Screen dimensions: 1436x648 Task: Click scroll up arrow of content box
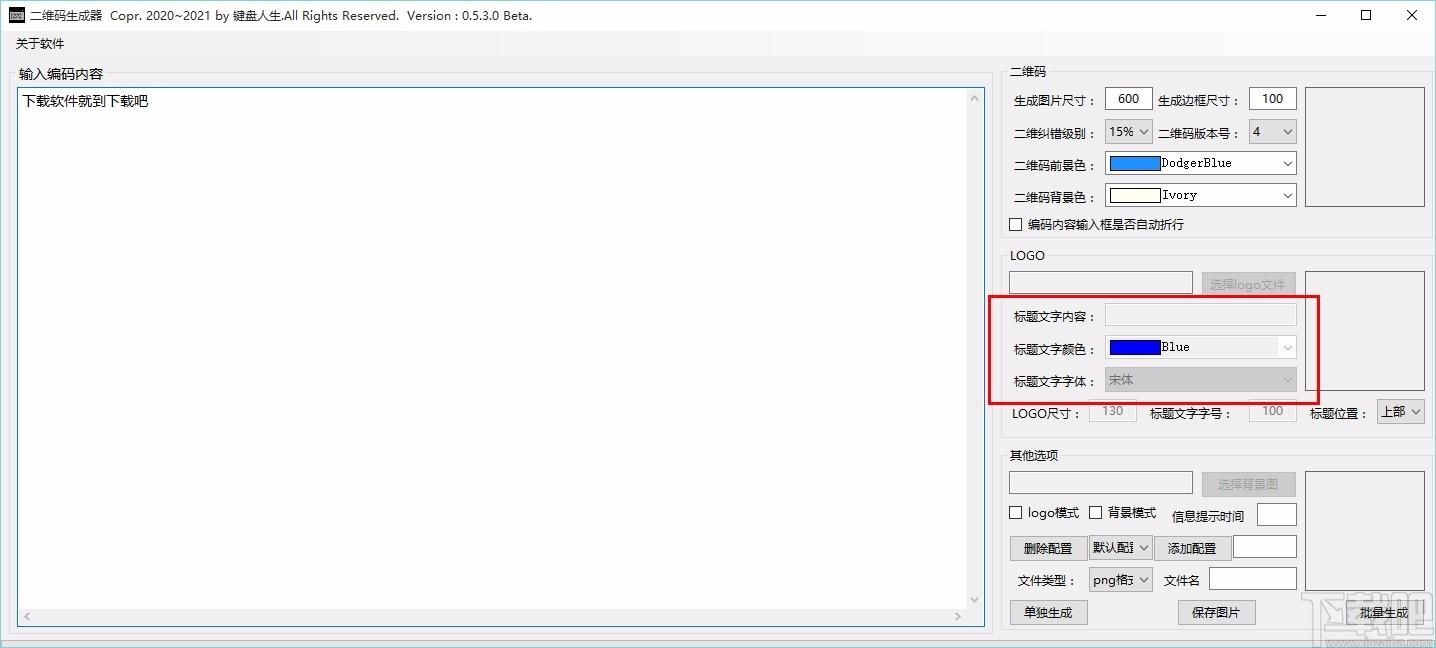pyautogui.click(x=976, y=98)
